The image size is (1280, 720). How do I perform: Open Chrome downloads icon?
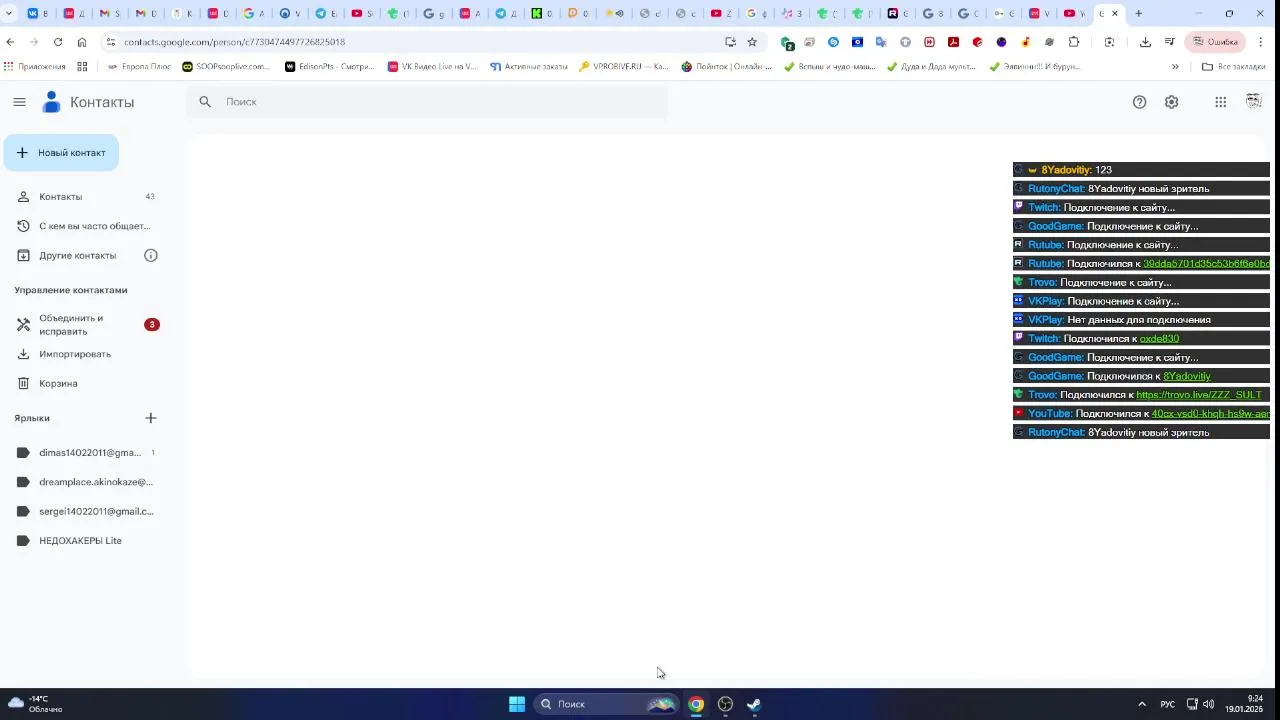tap(1145, 42)
